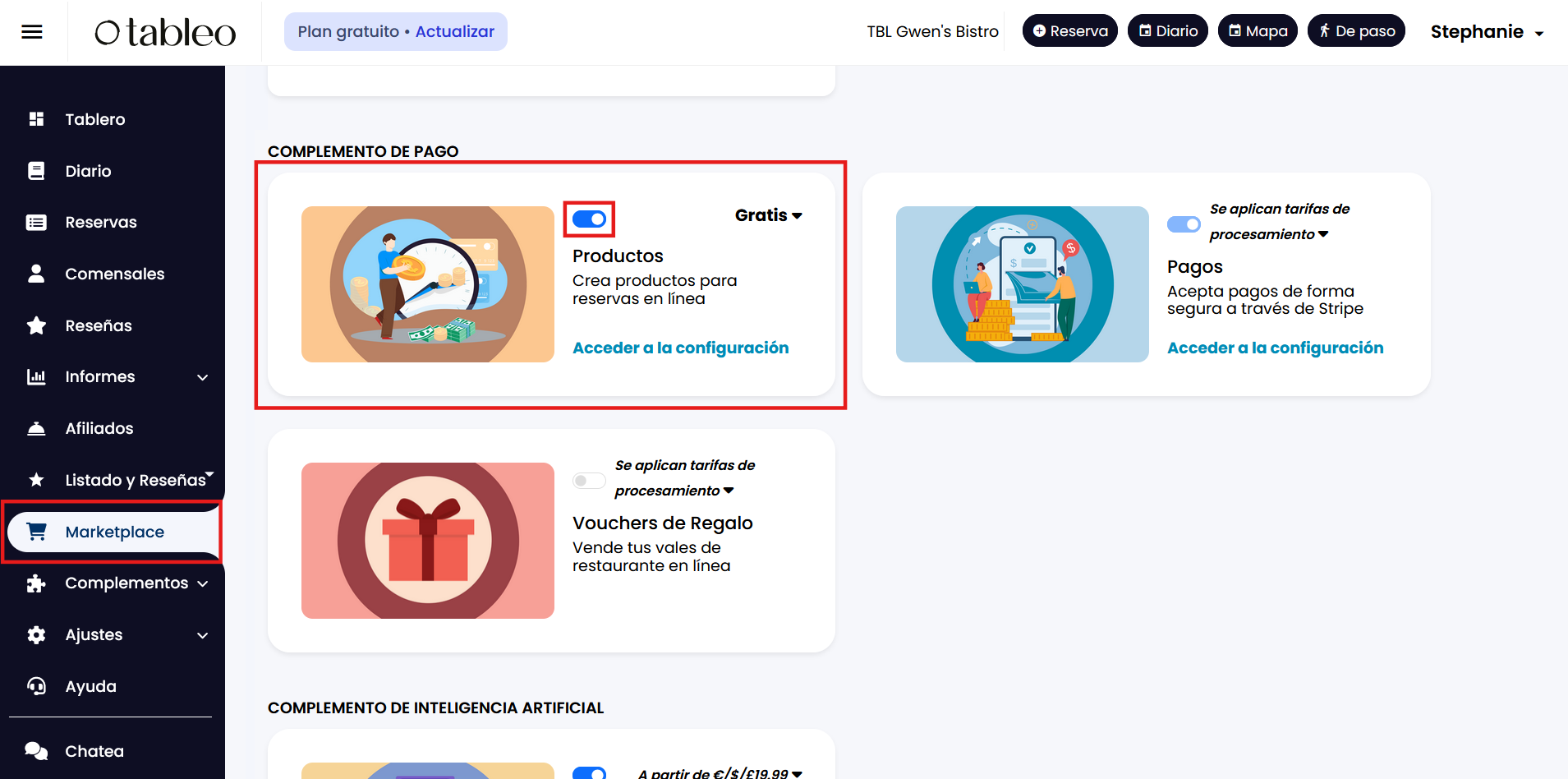This screenshot has height=779, width=1568.
Task: Click the Actualizar plan link
Action: pyautogui.click(x=455, y=31)
